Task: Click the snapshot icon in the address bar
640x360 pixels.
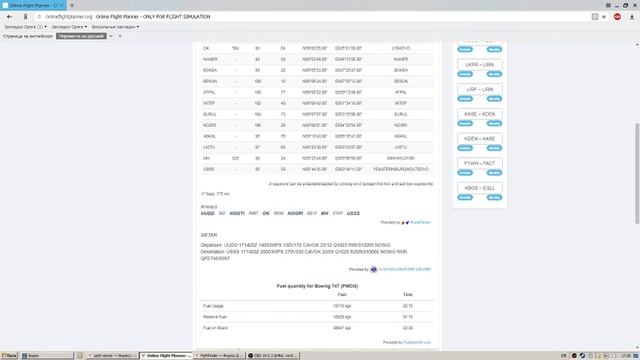Action: 595,17
